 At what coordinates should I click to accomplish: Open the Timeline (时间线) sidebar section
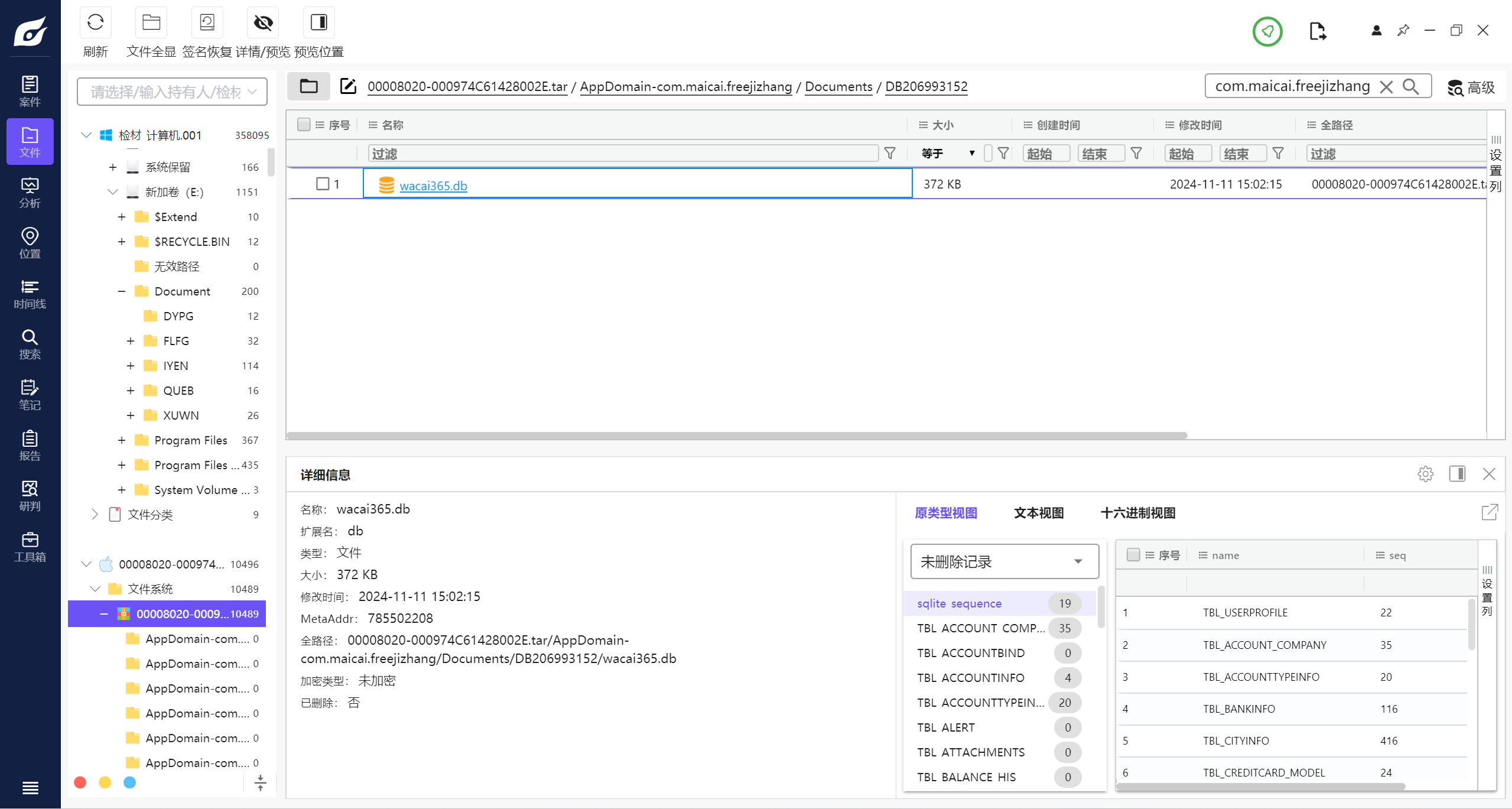click(30, 294)
